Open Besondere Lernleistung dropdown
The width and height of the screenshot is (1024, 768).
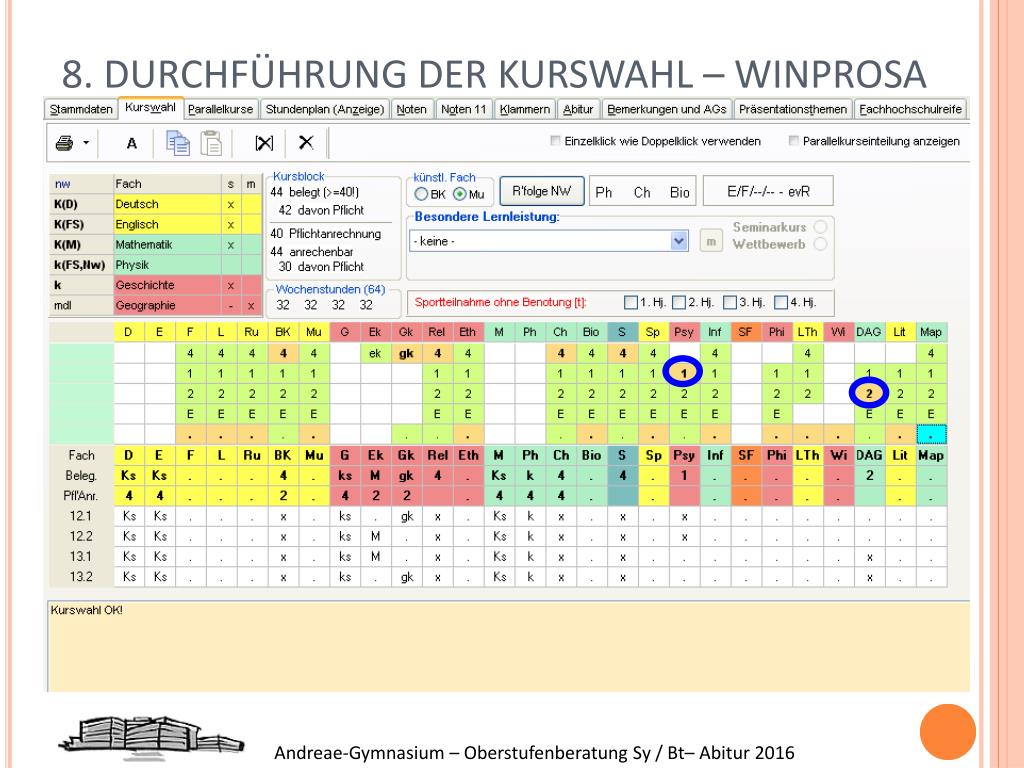[679, 241]
